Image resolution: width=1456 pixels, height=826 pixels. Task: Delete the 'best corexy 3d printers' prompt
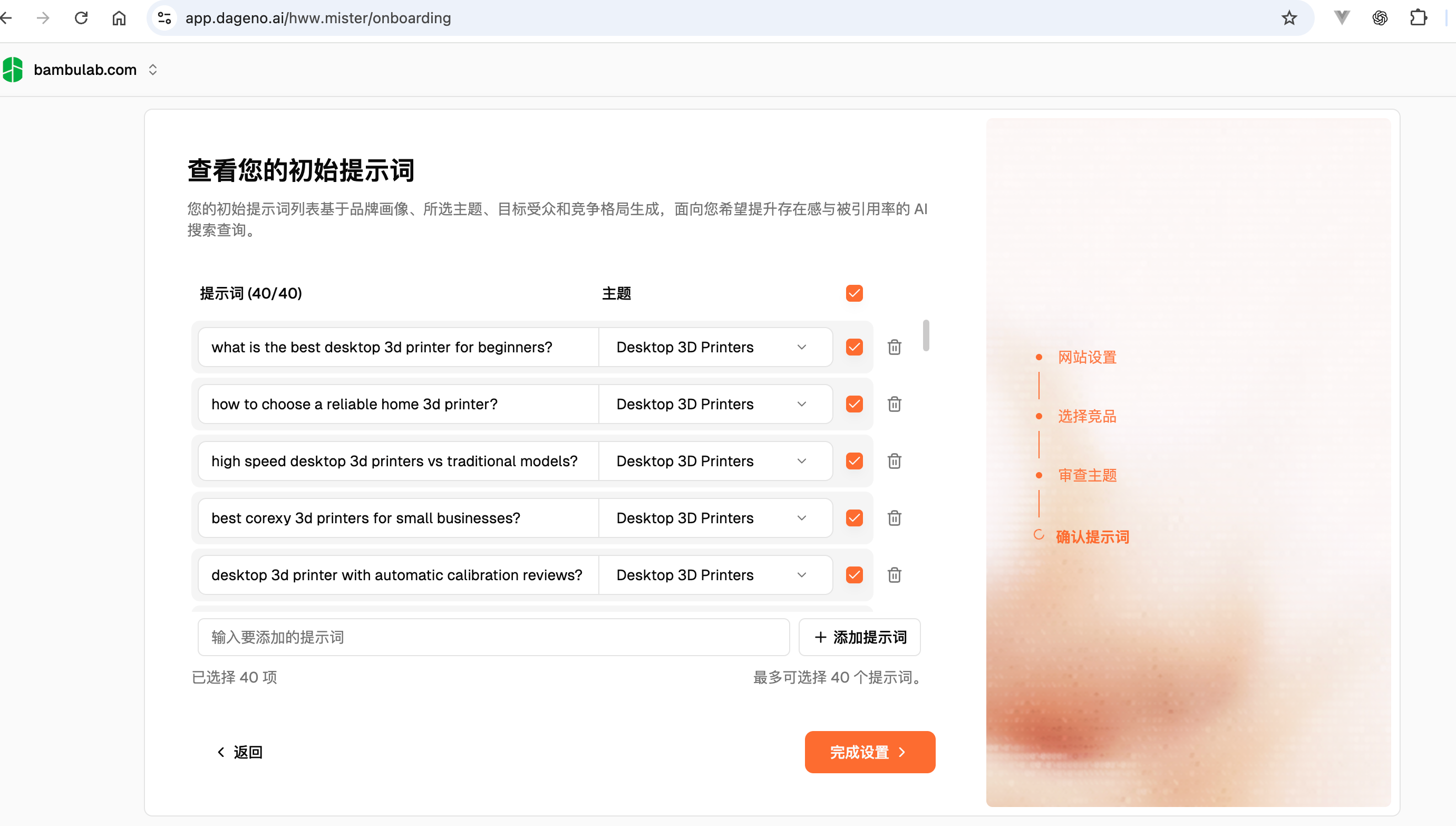[x=894, y=518]
